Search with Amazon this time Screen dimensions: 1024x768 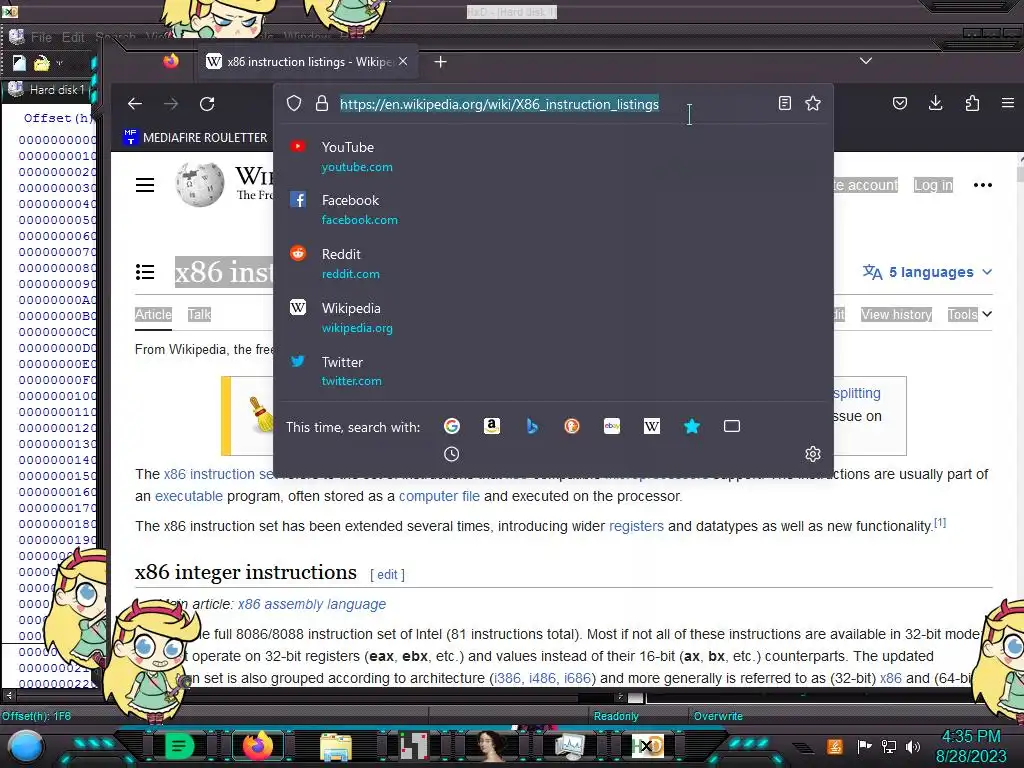[492, 426]
